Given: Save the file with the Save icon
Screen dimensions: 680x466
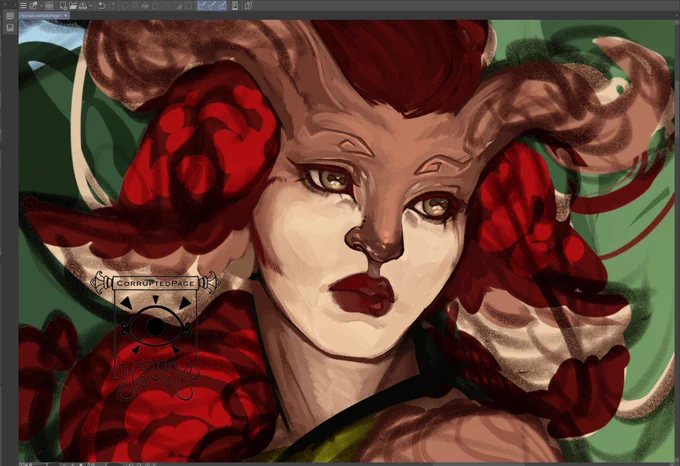Looking at the screenshot, I should point(82,6).
